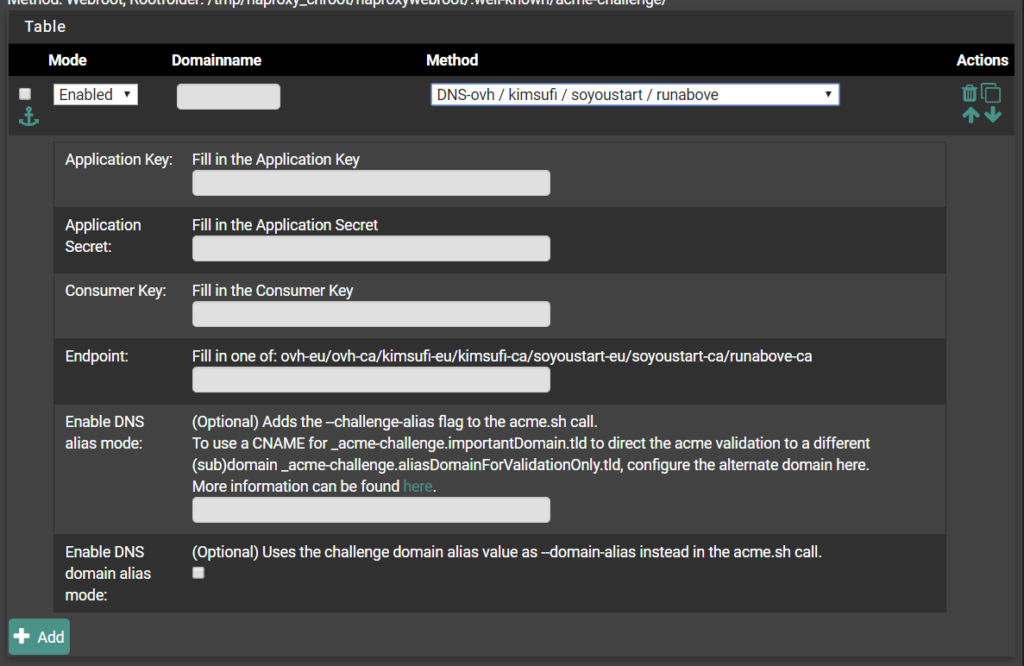Click the anchor drag icon beside the row
Viewport: 1024px width, 666px height.
29,117
